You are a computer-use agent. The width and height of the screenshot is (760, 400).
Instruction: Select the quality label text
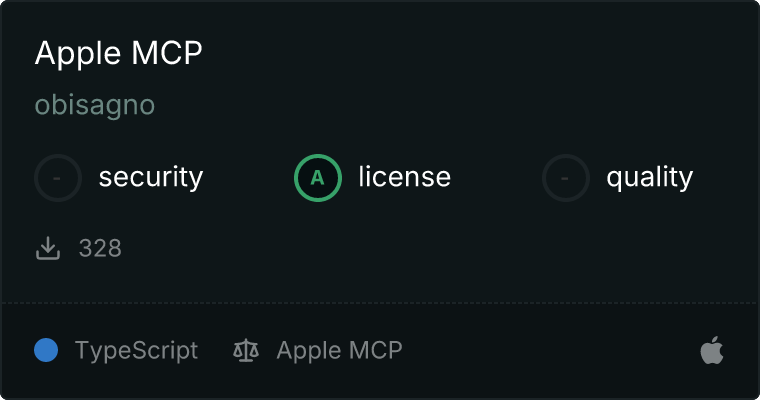(649, 177)
